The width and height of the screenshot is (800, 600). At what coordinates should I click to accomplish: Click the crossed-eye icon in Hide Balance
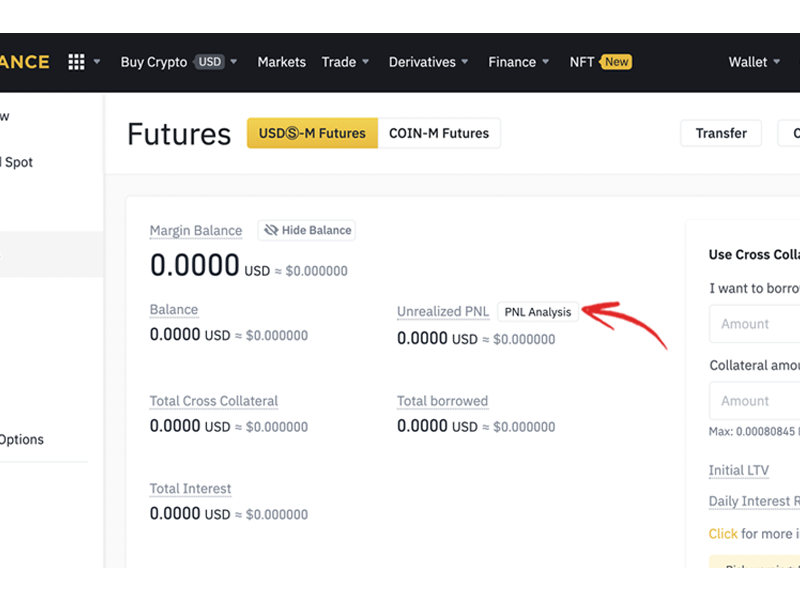[x=271, y=230]
